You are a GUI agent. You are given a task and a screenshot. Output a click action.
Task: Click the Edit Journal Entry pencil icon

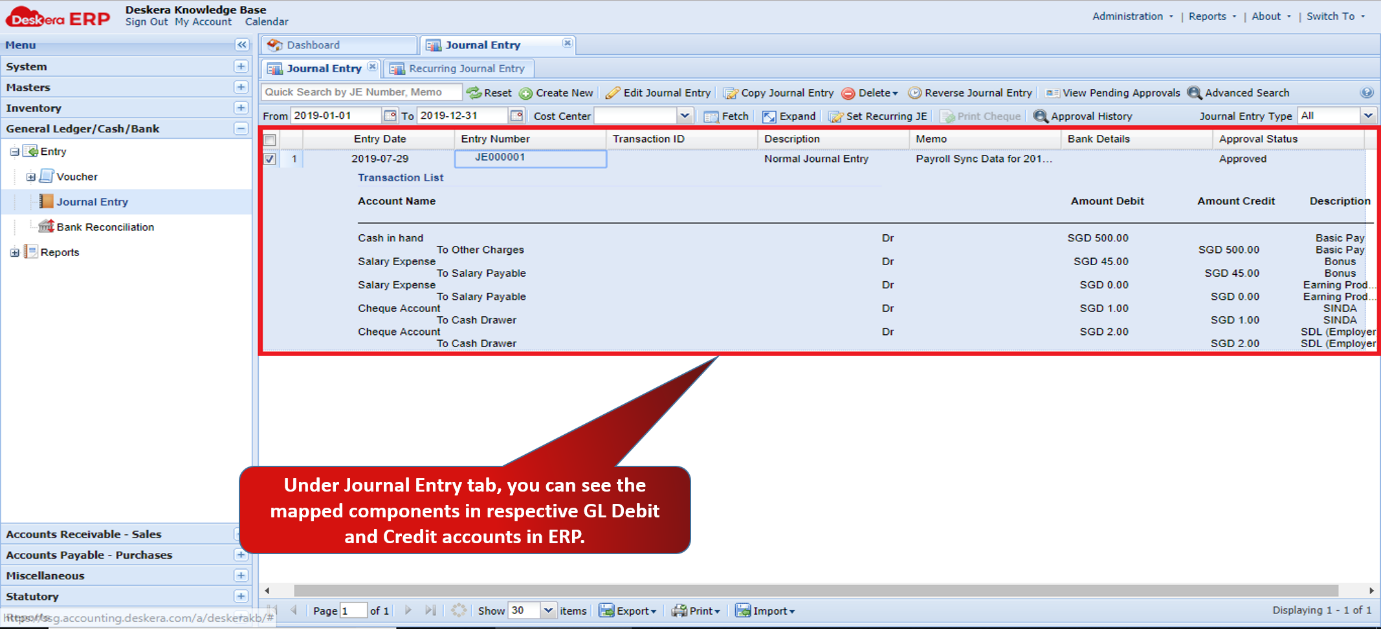(x=613, y=93)
